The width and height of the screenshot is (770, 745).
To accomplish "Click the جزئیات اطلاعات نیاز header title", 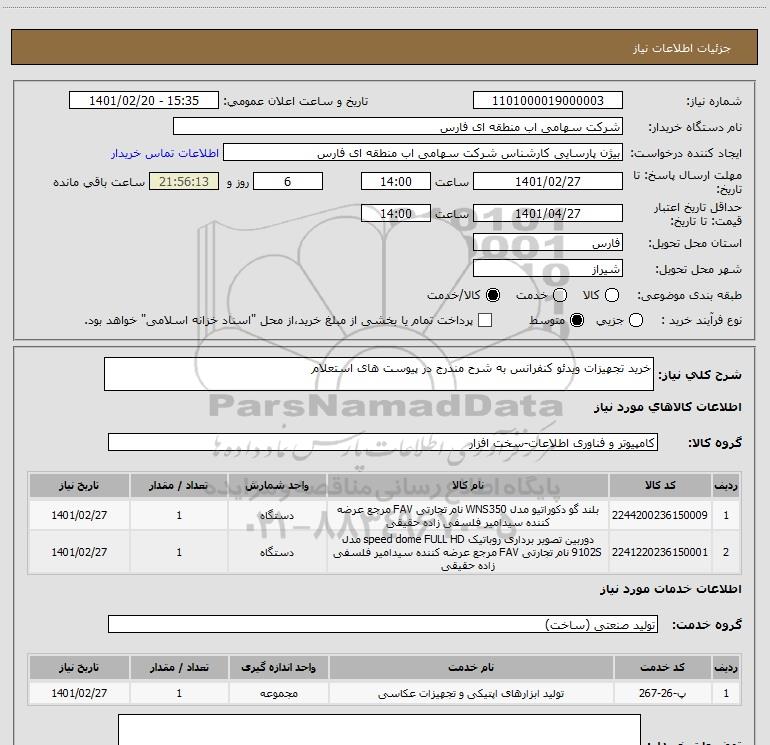I will [682, 48].
